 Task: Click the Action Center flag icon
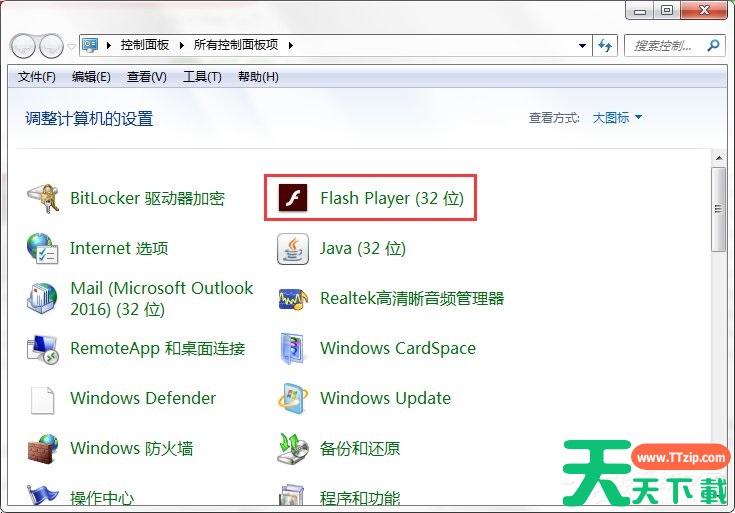42,495
